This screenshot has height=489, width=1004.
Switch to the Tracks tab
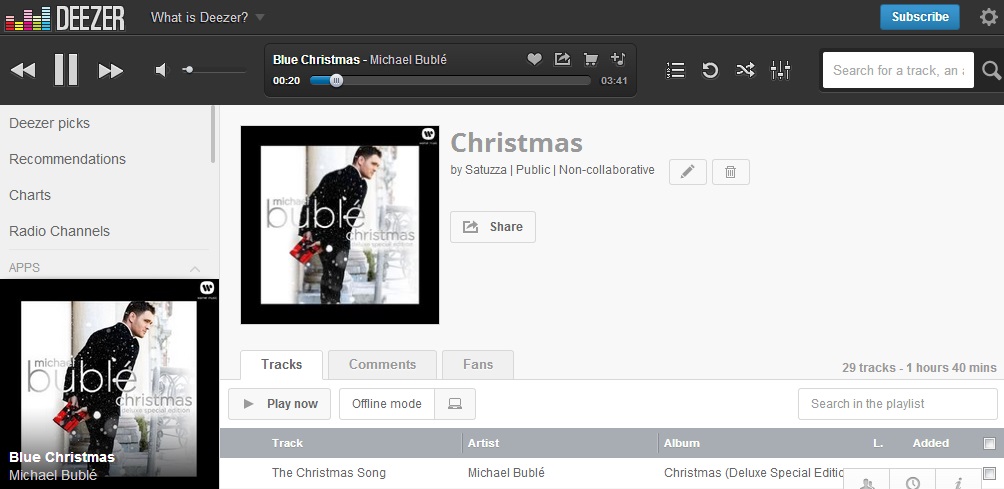pyautogui.click(x=282, y=365)
